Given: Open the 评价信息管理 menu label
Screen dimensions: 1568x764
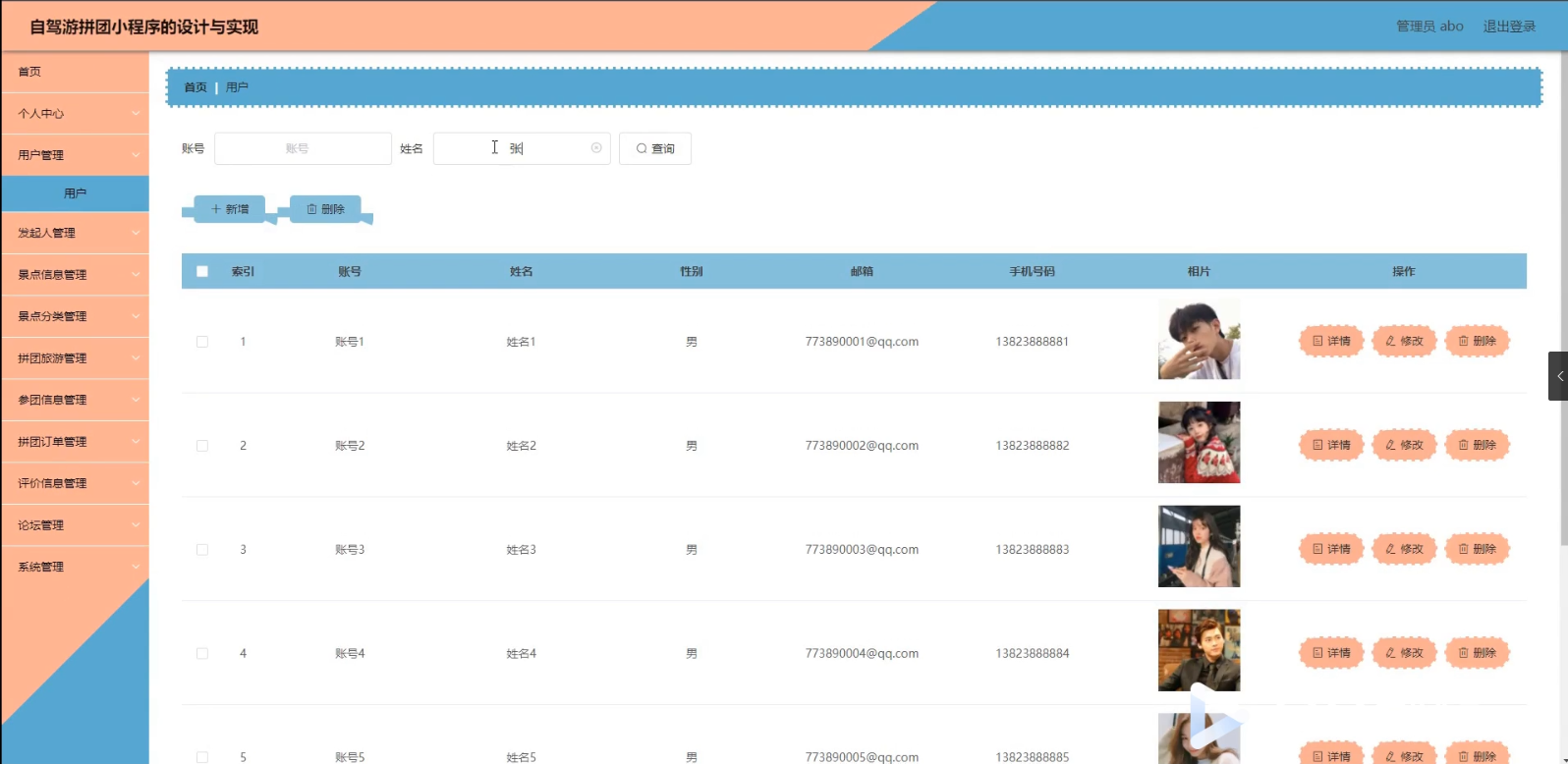Looking at the screenshot, I should click(x=52, y=483).
